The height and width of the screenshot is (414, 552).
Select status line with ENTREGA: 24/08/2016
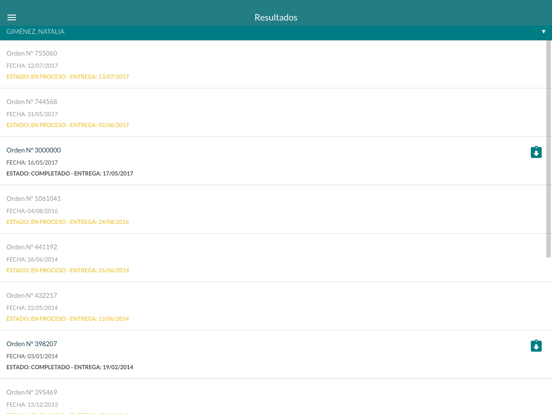pyautogui.click(x=68, y=222)
